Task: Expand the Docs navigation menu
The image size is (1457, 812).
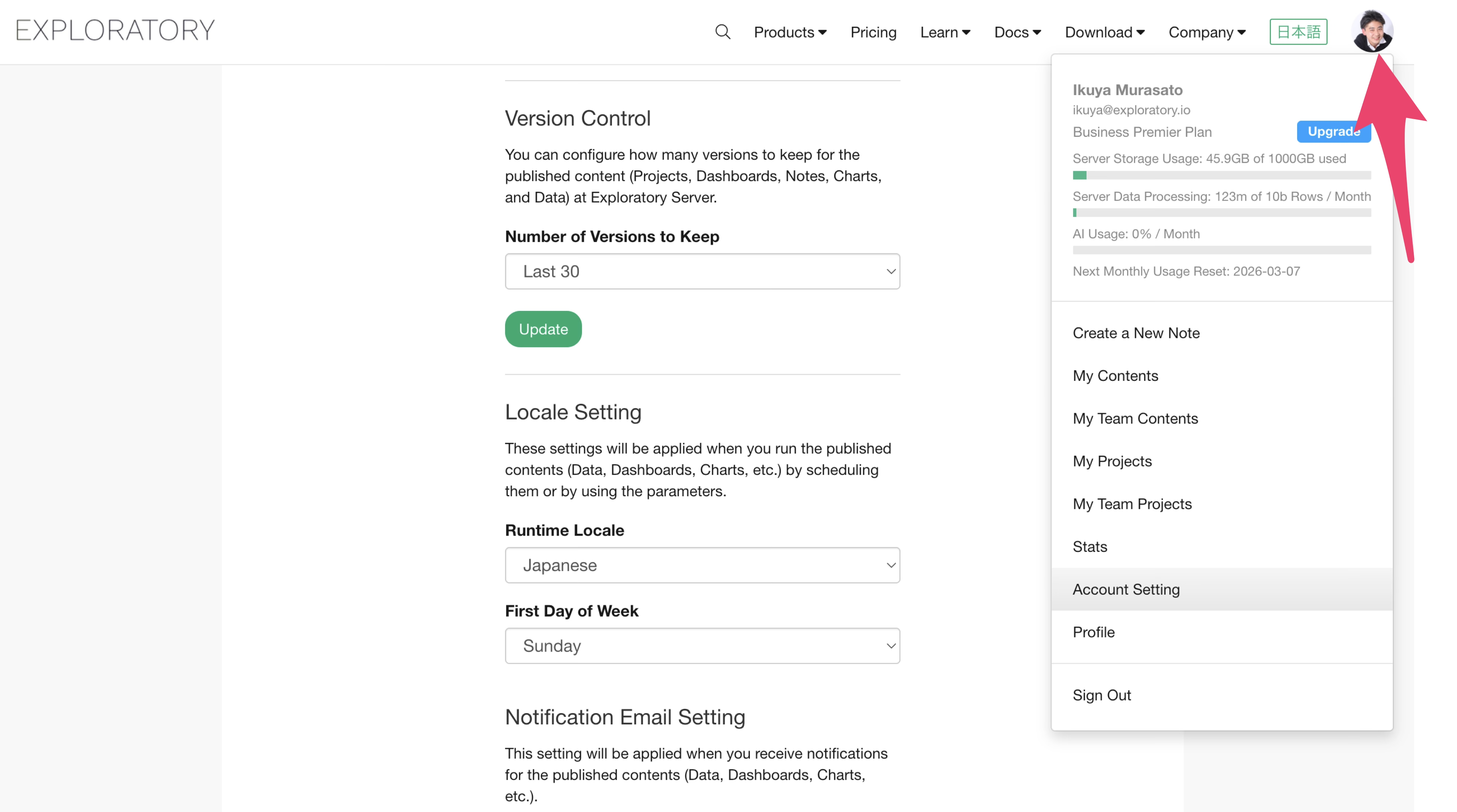Action: [x=1017, y=32]
